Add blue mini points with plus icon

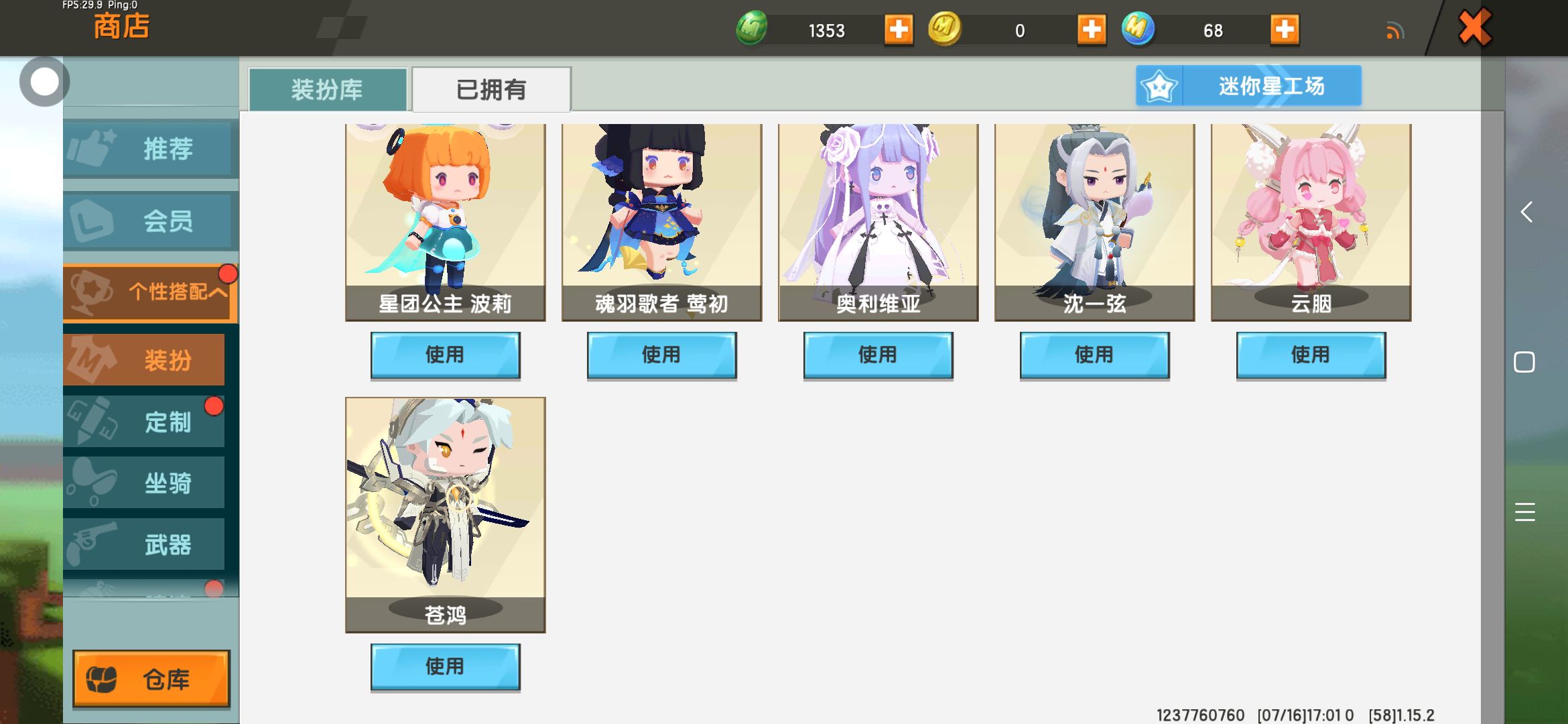pyautogui.click(x=1285, y=29)
